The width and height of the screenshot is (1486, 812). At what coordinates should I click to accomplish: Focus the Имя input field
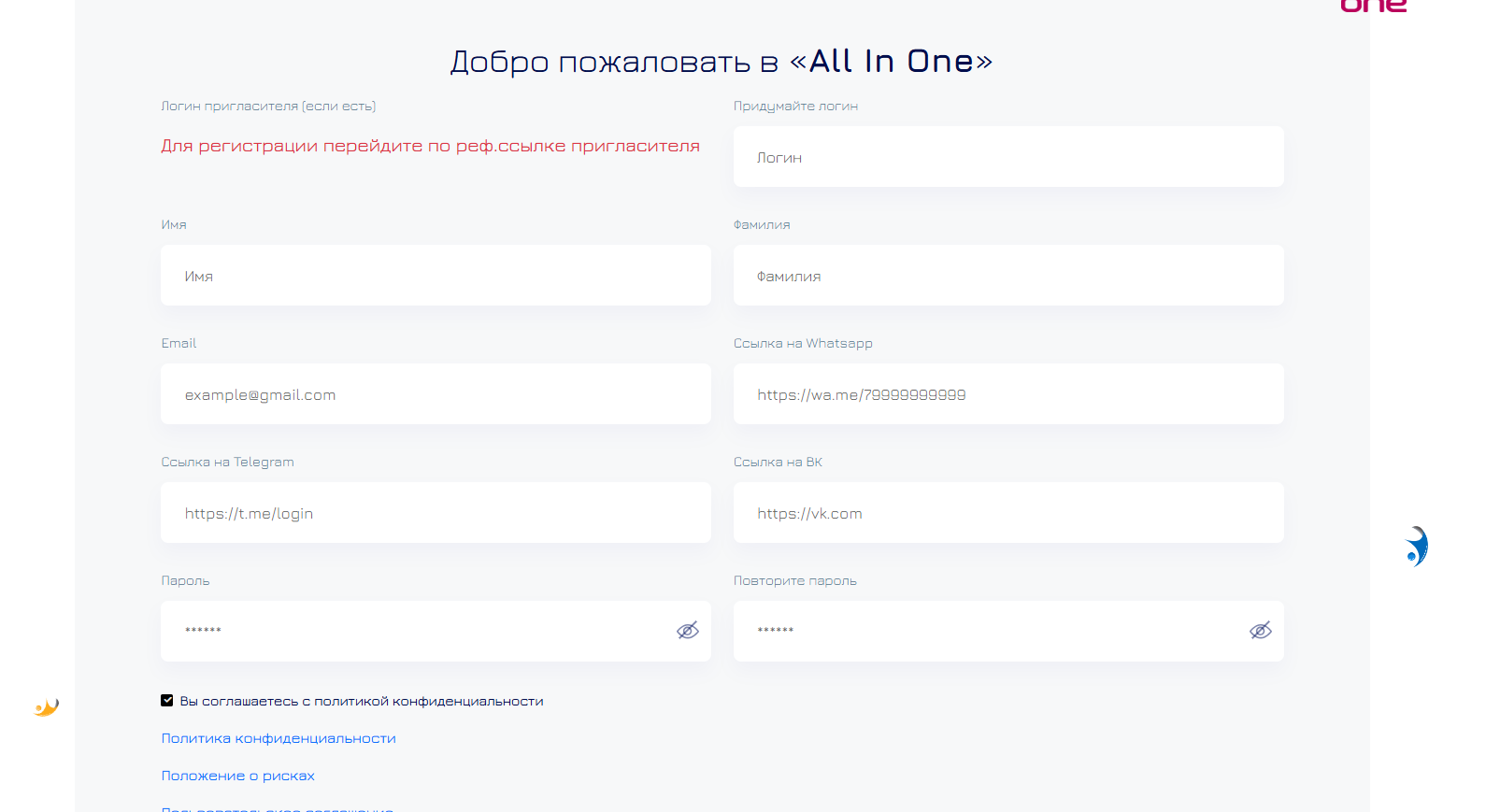tap(436, 276)
